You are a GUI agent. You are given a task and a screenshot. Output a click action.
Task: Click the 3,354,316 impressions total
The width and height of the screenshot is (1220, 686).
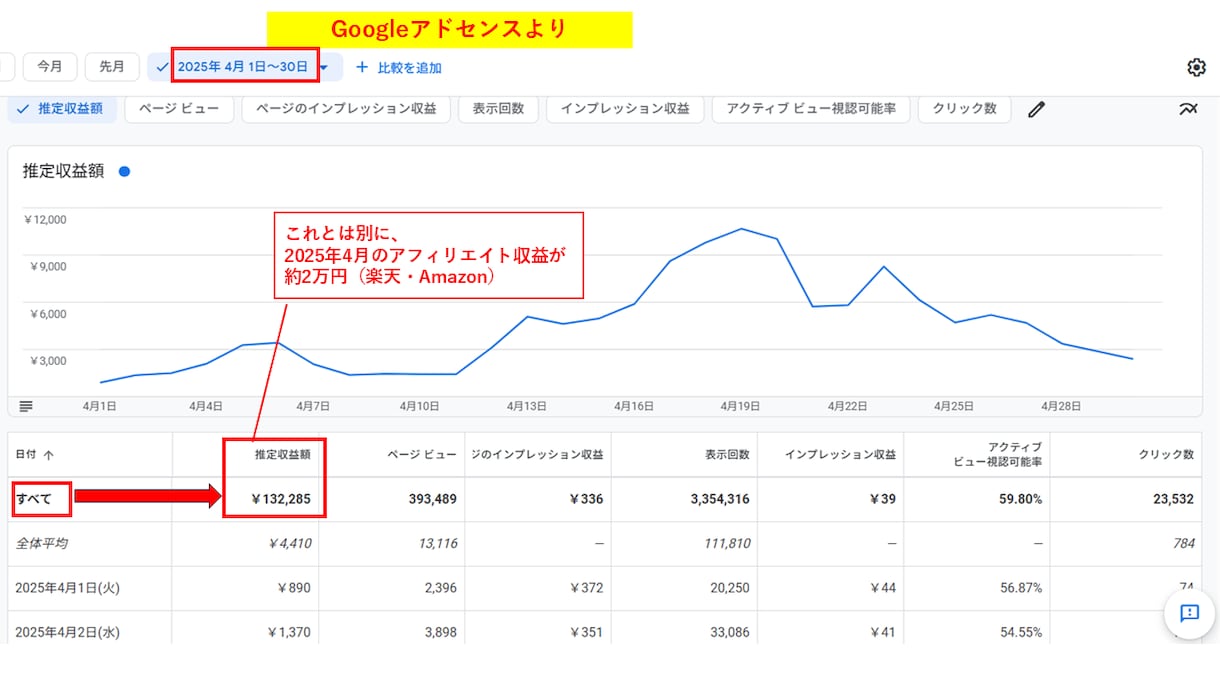point(720,499)
